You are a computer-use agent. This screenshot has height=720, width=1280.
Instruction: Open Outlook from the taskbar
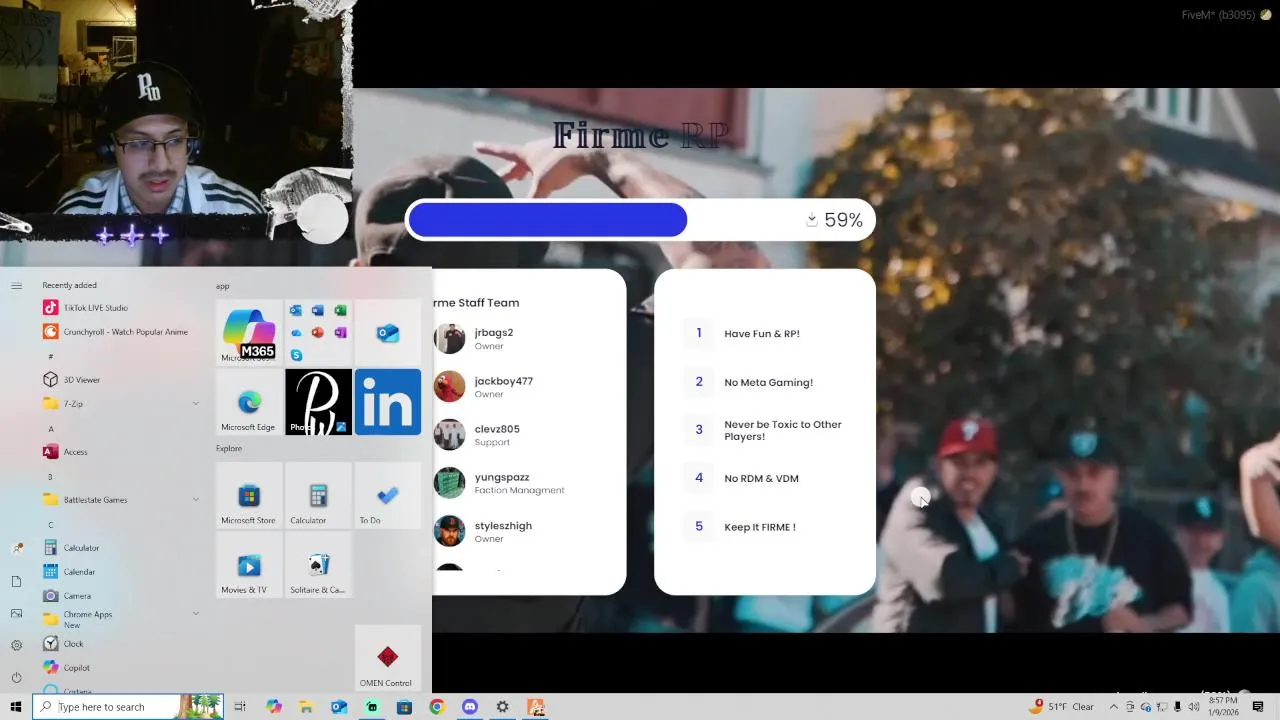[x=339, y=707]
